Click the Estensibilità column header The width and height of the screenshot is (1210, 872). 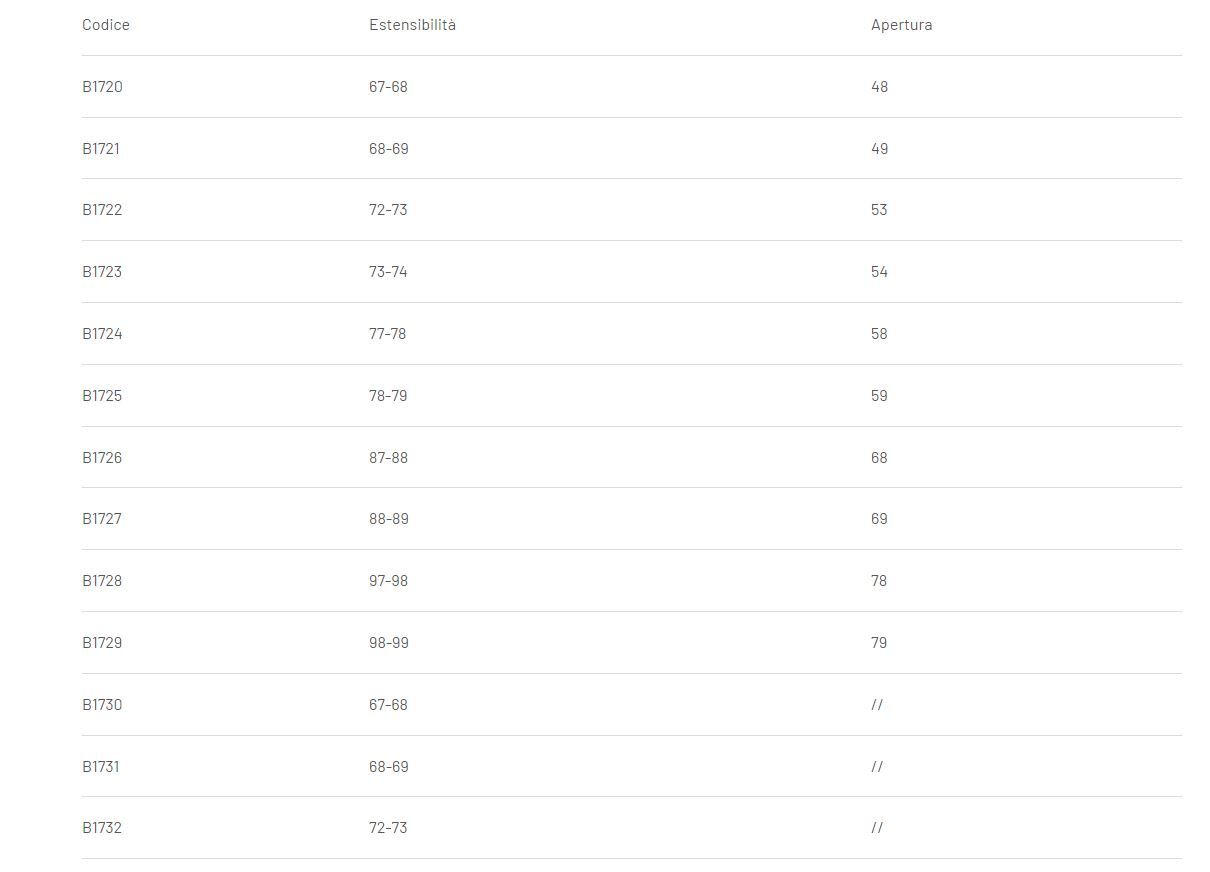click(x=412, y=25)
